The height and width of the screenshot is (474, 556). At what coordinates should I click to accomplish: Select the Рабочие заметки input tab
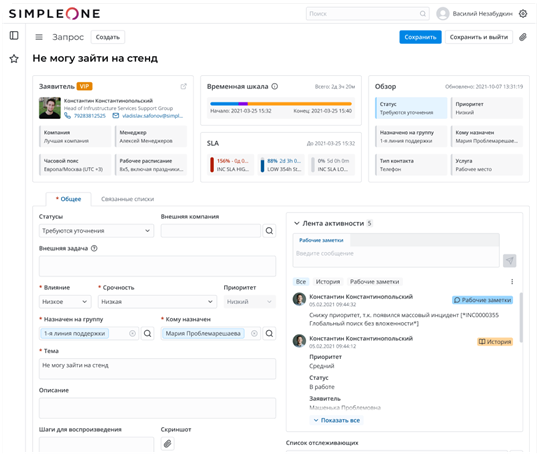321,240
